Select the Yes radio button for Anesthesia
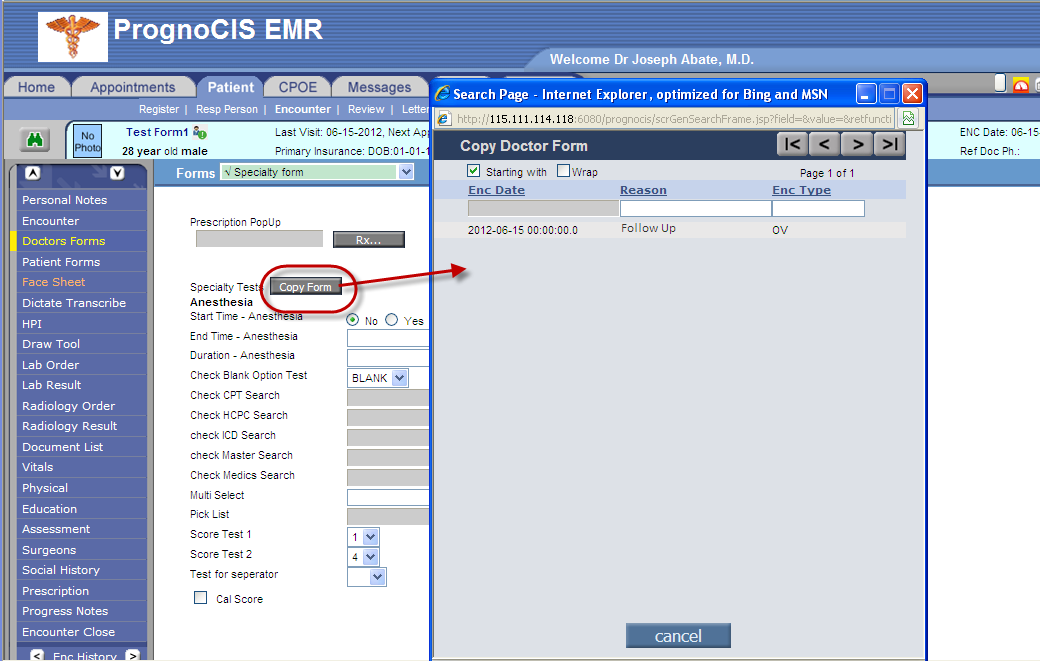 pyautogui.click(x=392, y=320)
